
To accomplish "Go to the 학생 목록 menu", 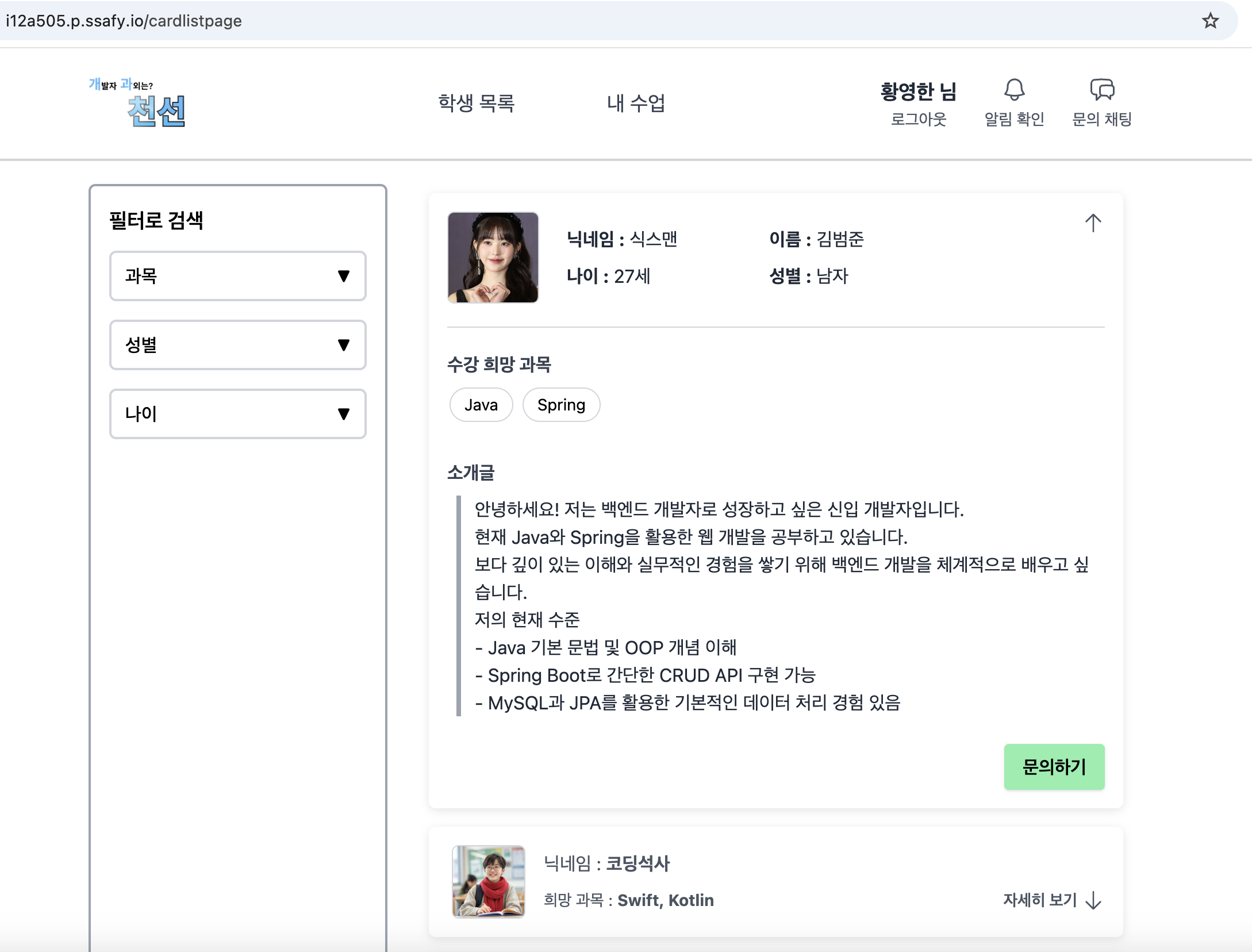I will point(476,103).
